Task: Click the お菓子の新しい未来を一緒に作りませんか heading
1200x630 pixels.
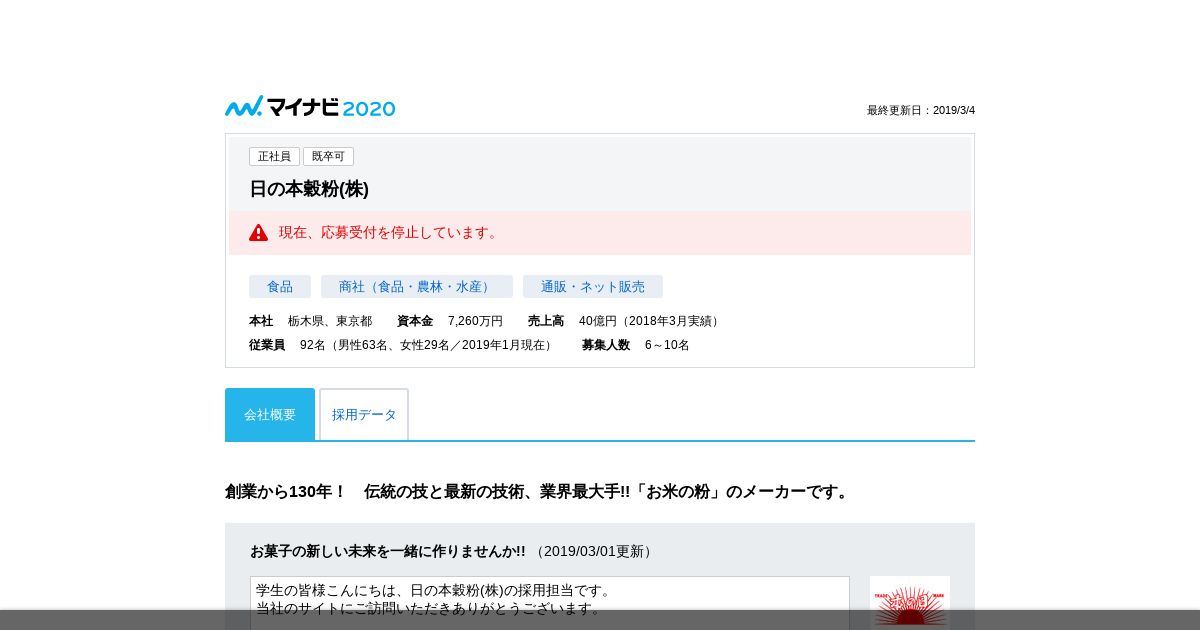Action: (x=388, y=551)
